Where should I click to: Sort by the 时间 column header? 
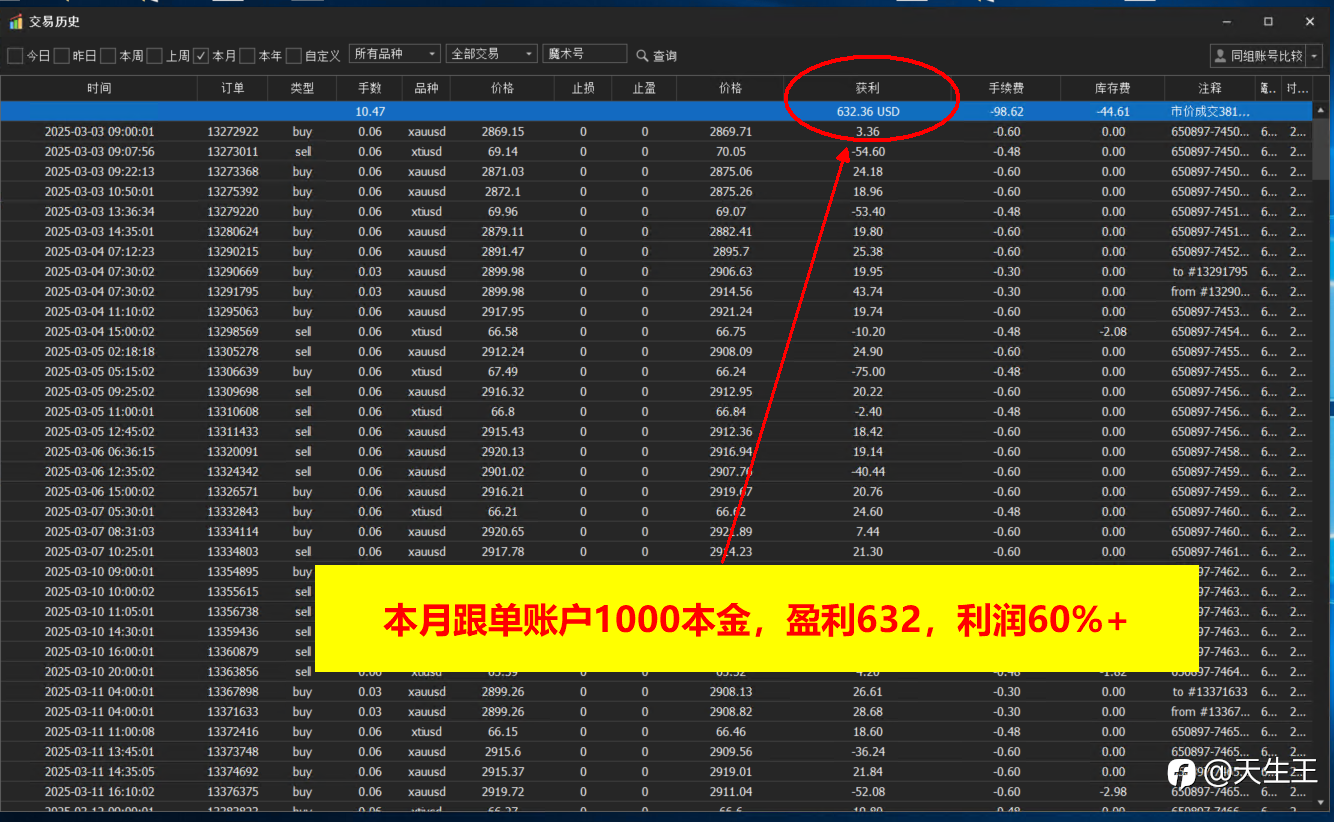point(99,88)
